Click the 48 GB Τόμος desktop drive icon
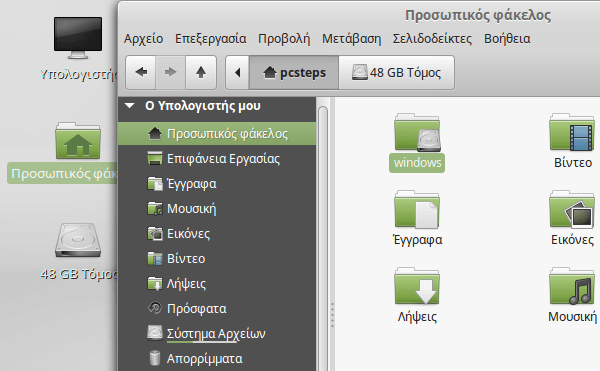Screen dimensions: 600x371 78,240
